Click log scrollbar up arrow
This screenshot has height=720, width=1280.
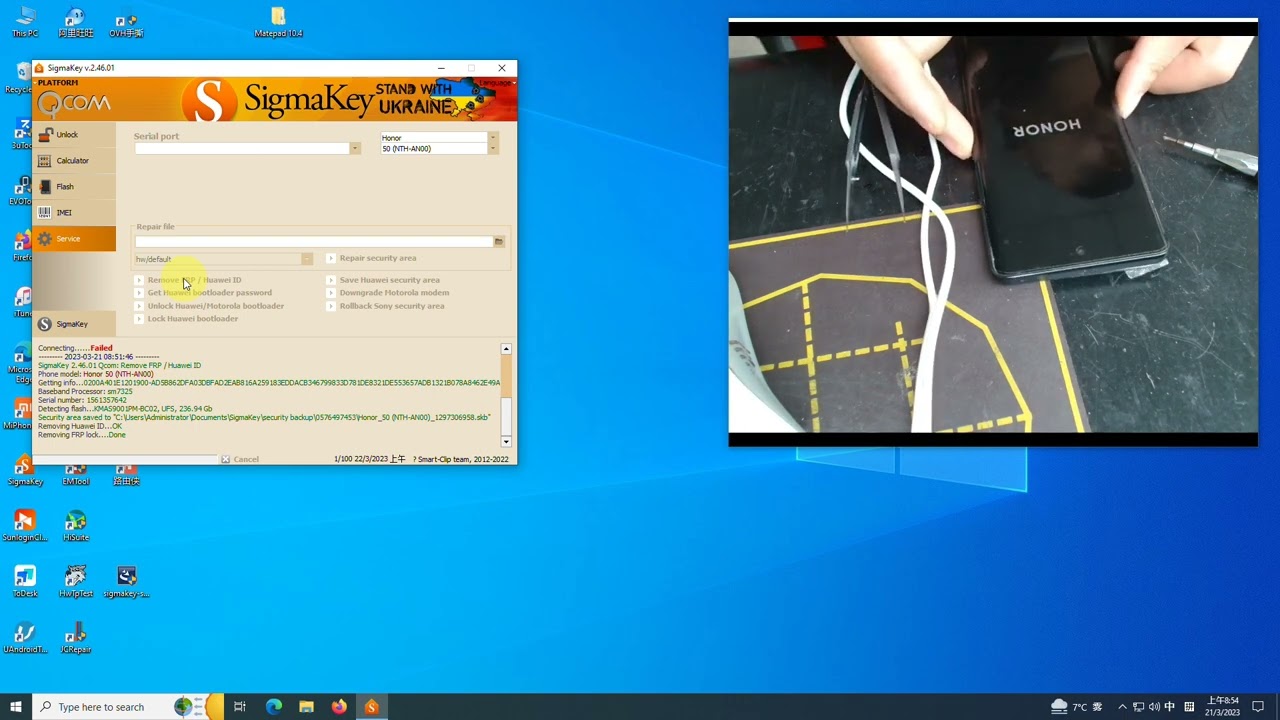pyautogui.click(x=506, y=349)
